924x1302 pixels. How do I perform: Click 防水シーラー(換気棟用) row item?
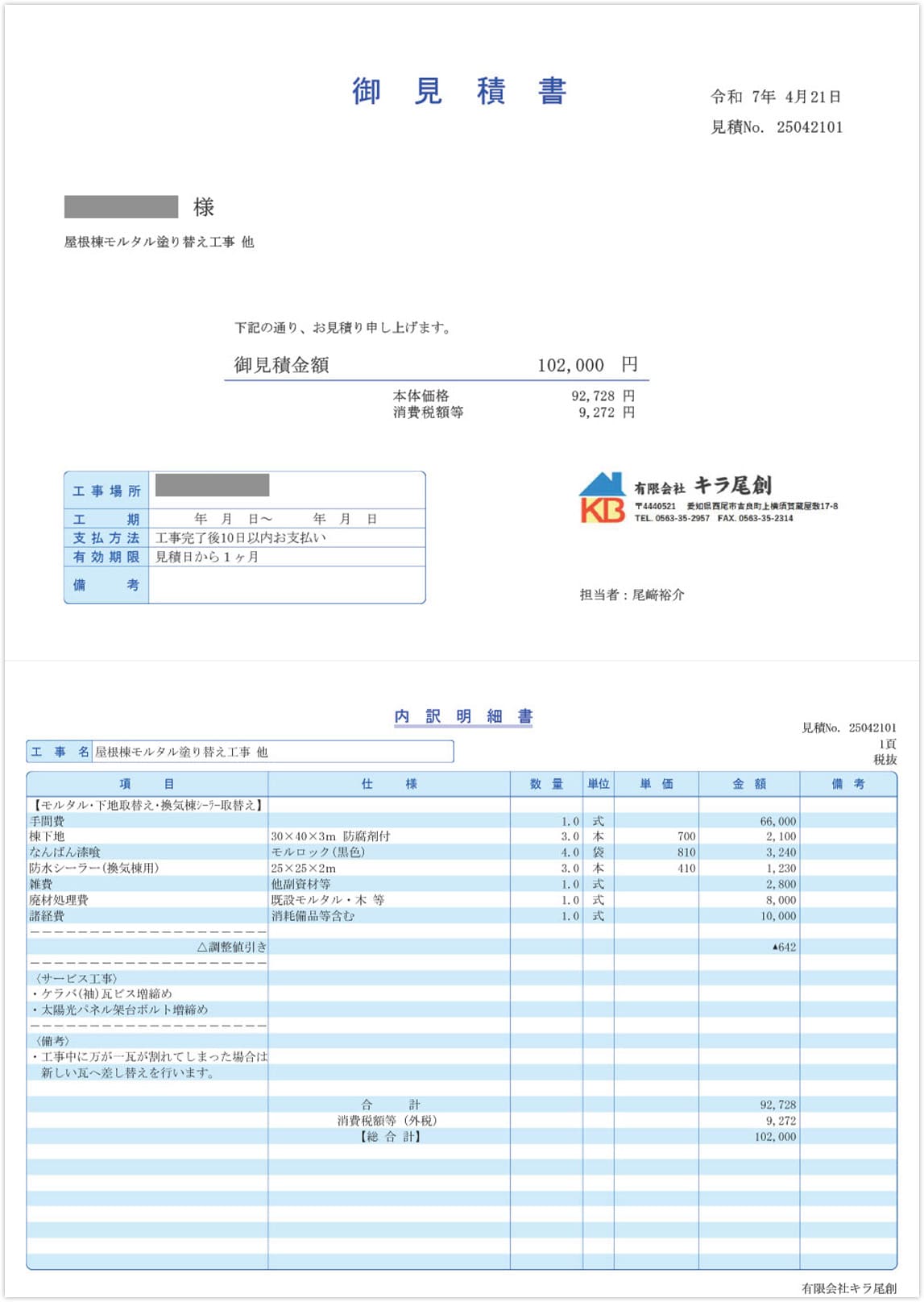point(94,869)
